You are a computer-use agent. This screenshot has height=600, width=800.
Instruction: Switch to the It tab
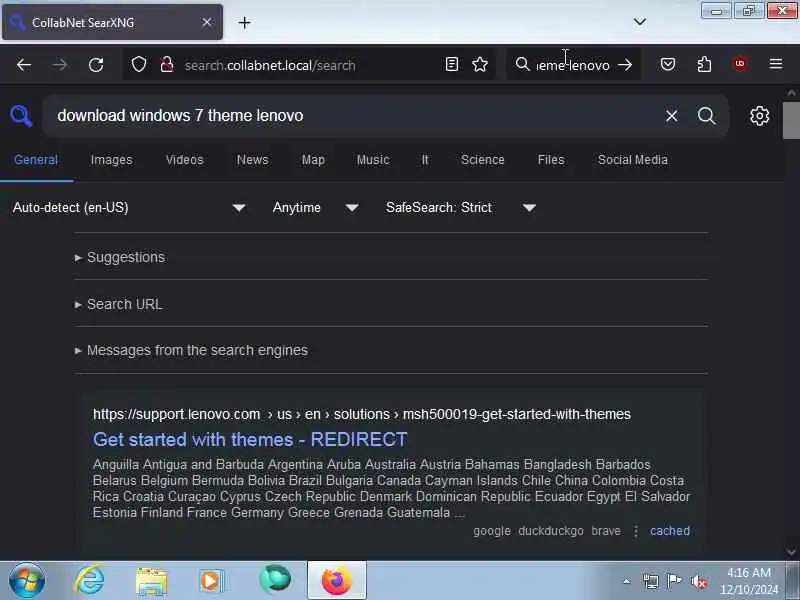click(425, 160)
